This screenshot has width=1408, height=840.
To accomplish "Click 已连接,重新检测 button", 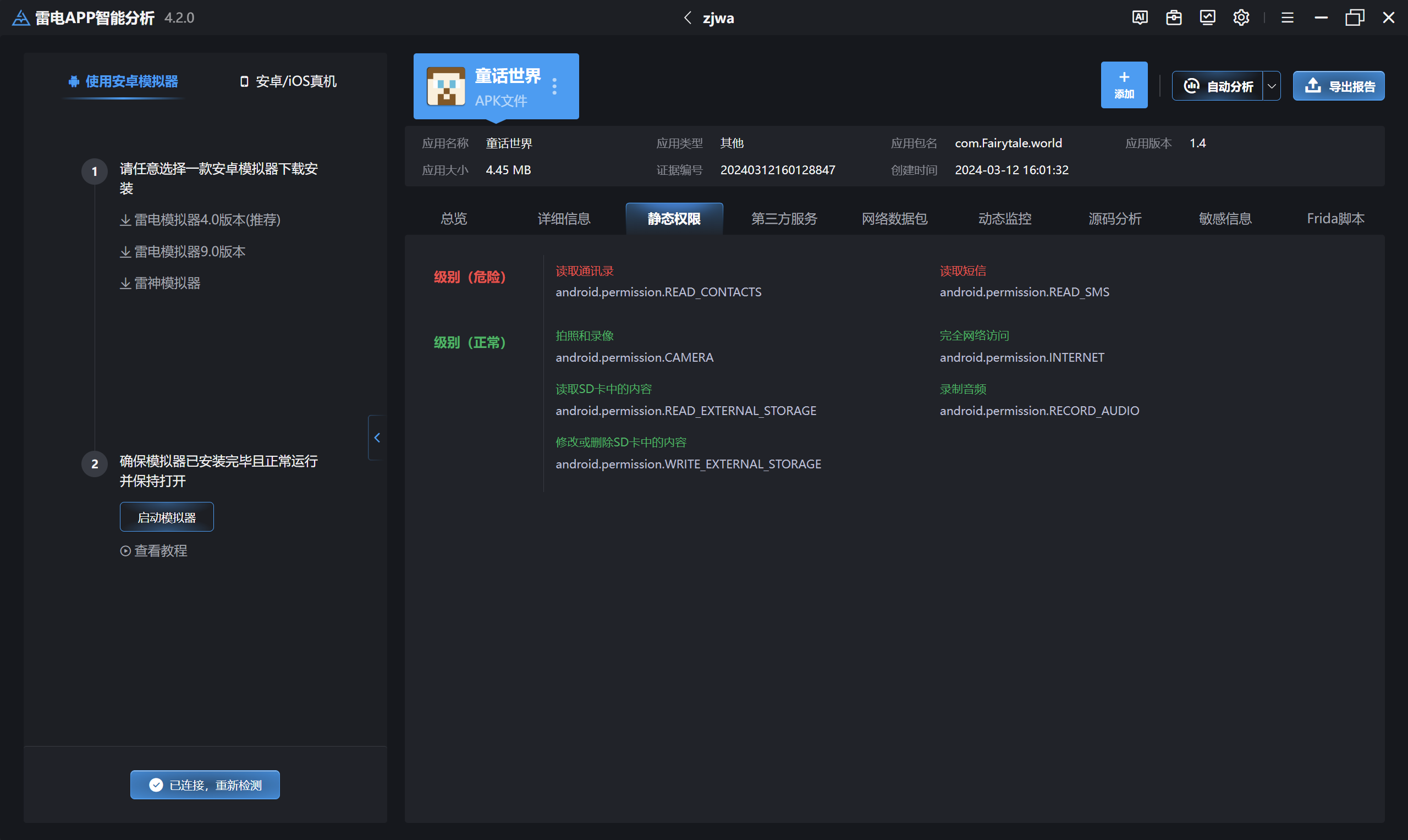I will [205, 784].
